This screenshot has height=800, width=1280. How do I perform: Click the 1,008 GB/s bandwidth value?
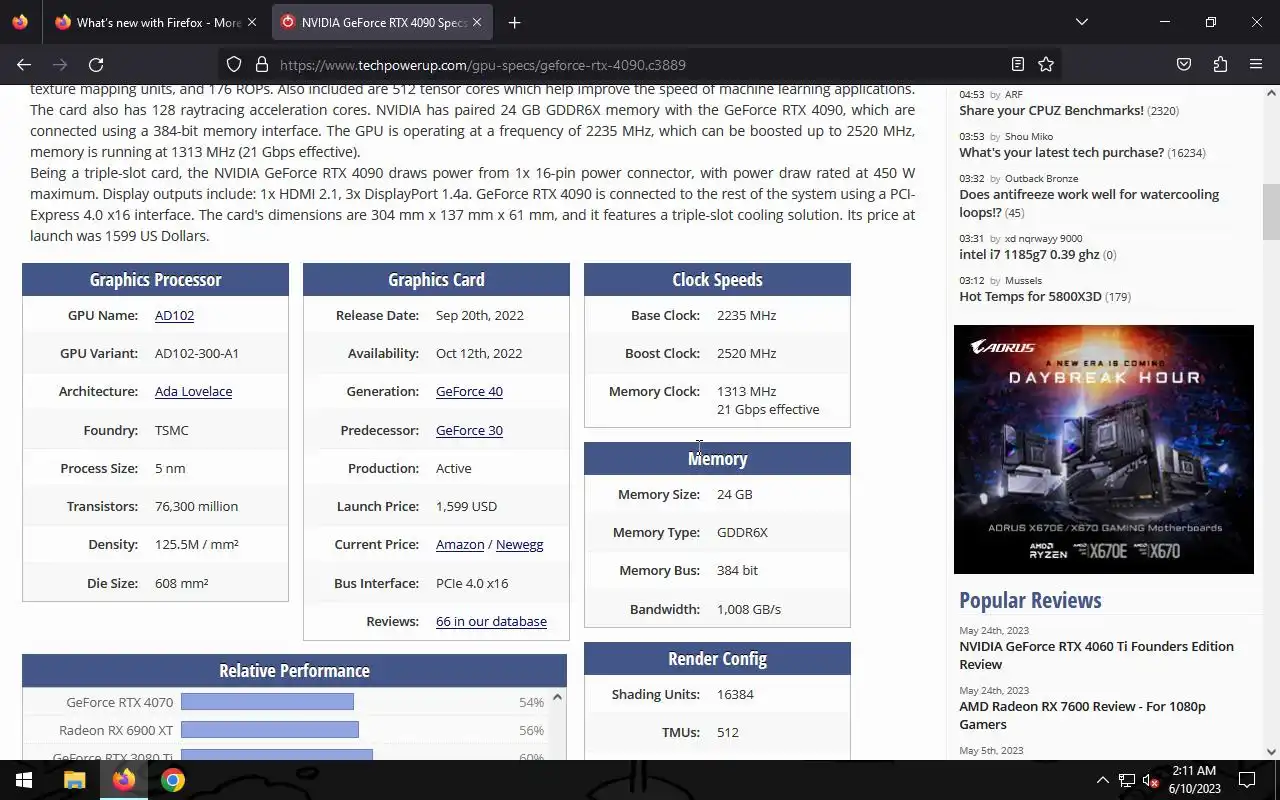(x=749, y=609)
